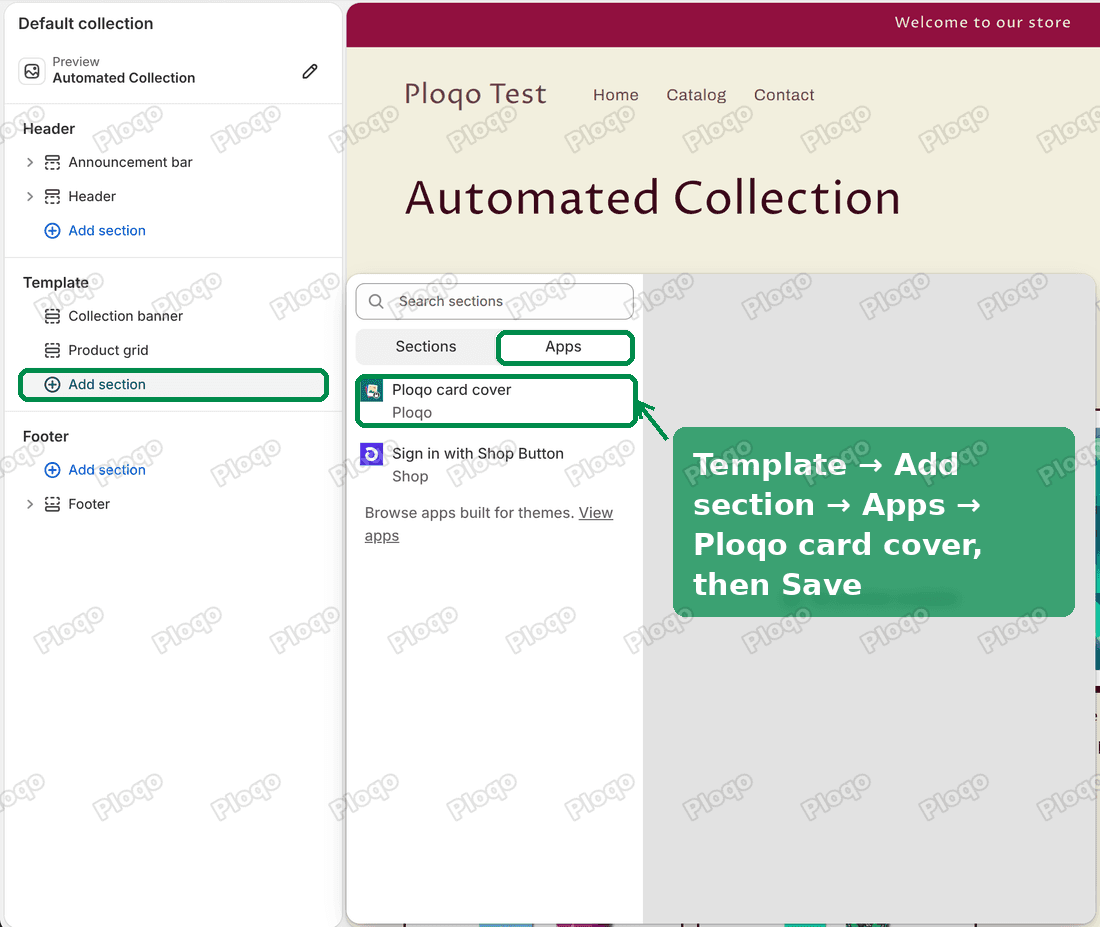Expand the Announcement bar section
This screenshot has height=927, width=1100.
coord(29,162)
